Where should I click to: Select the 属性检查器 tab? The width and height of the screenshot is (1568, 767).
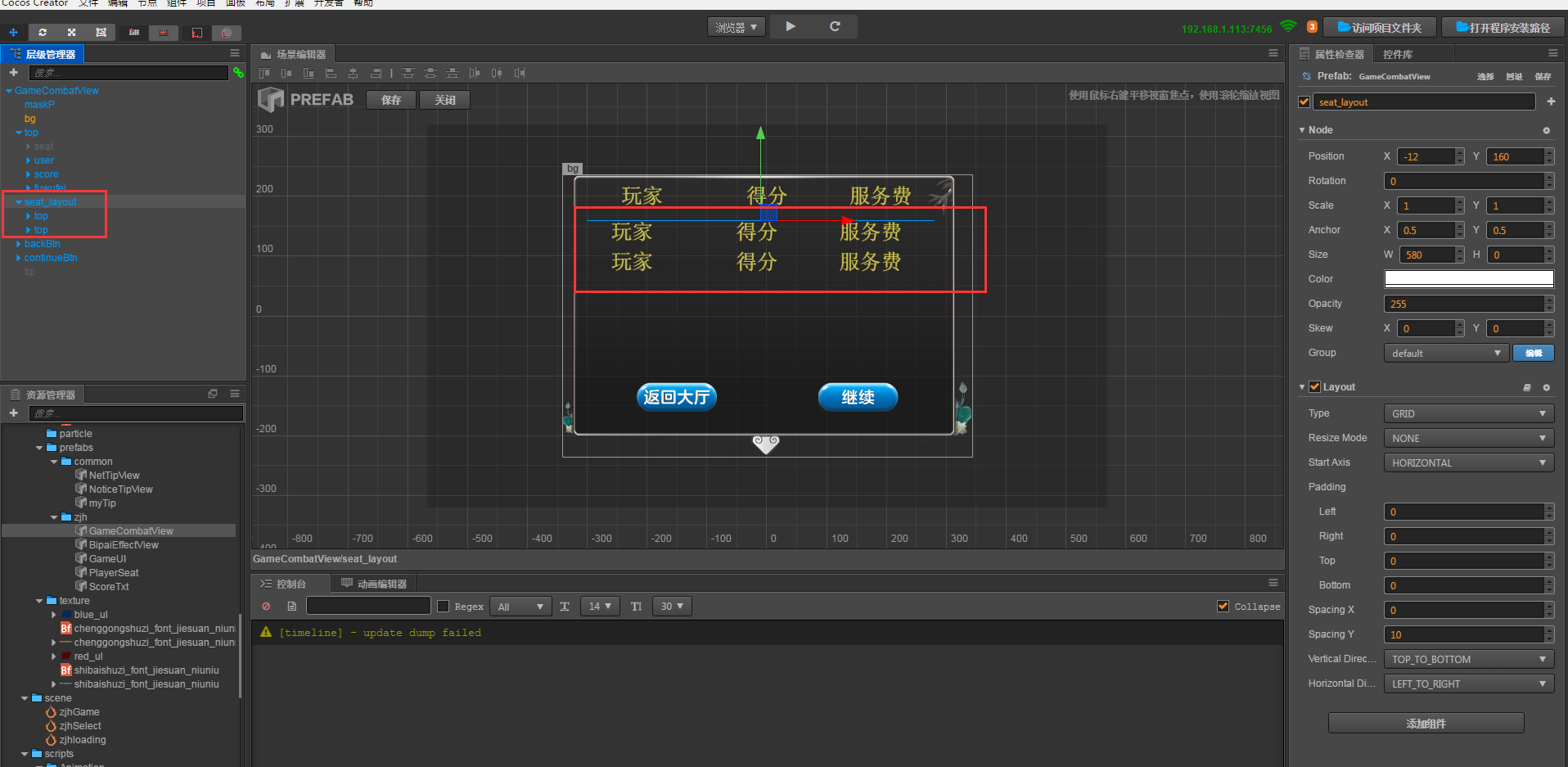1331,54
